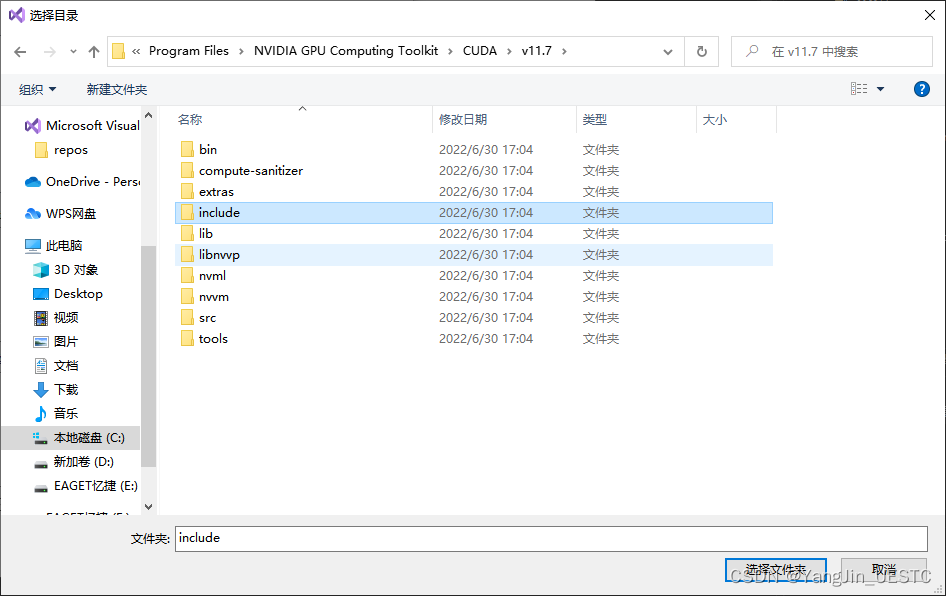
Task: Open view options dropdown arrow
Action: point(880,89)
